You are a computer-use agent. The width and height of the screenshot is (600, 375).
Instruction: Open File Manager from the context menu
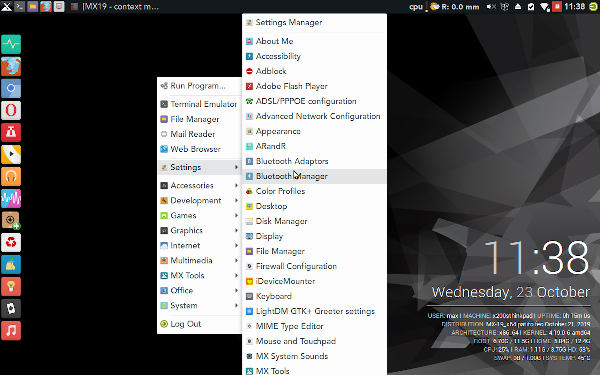[x=199, y=119]
